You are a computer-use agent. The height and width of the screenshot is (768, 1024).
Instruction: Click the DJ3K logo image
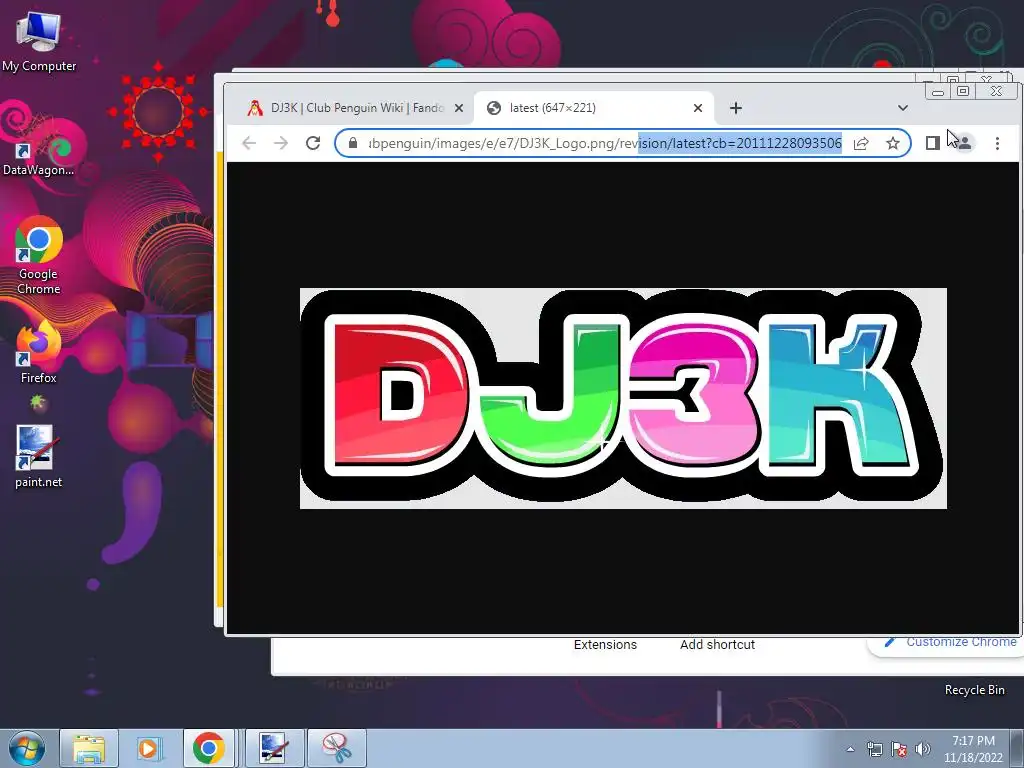[x=623, y=398]
